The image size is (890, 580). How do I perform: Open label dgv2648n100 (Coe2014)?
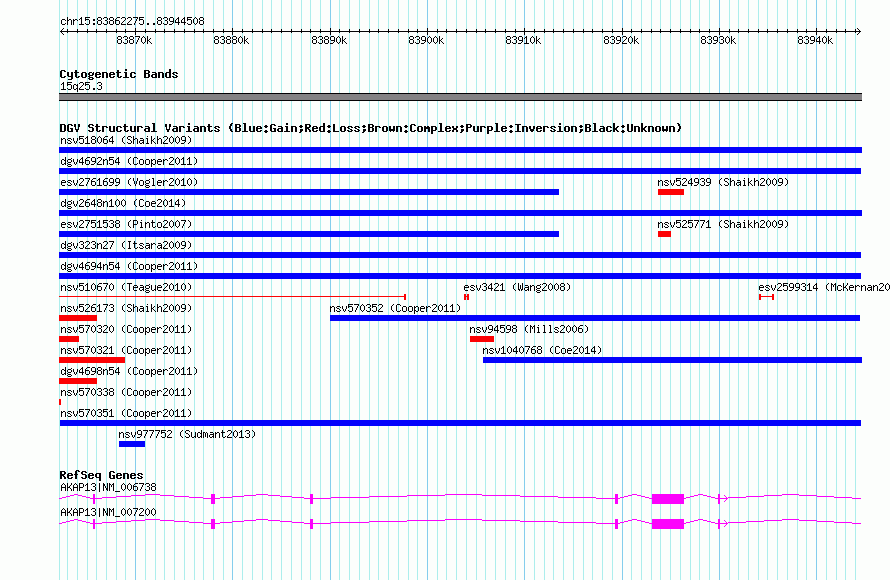(x=123, y=203)
